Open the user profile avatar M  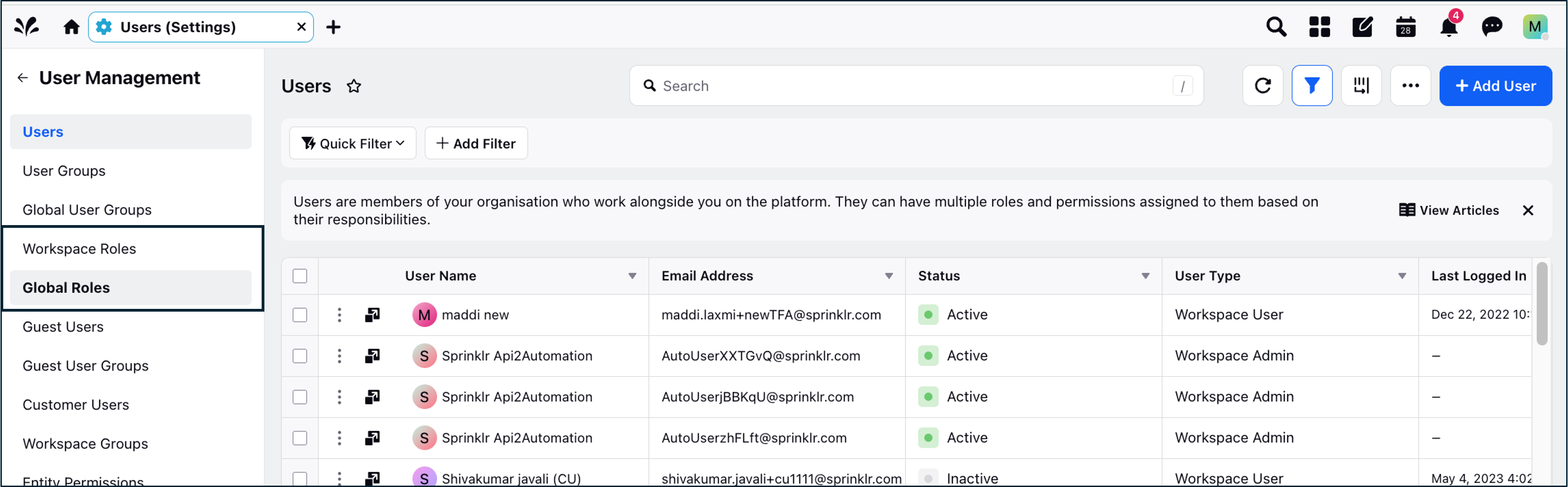pos(1534,27)
